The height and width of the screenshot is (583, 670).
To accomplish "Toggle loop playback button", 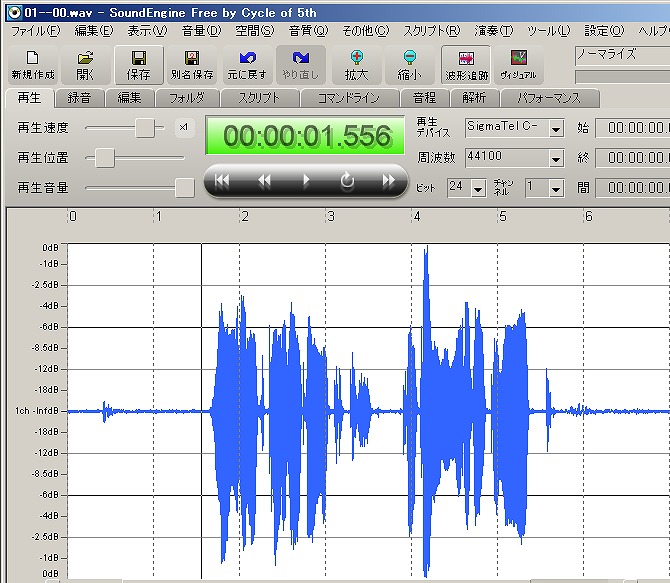I will [347, 181].
